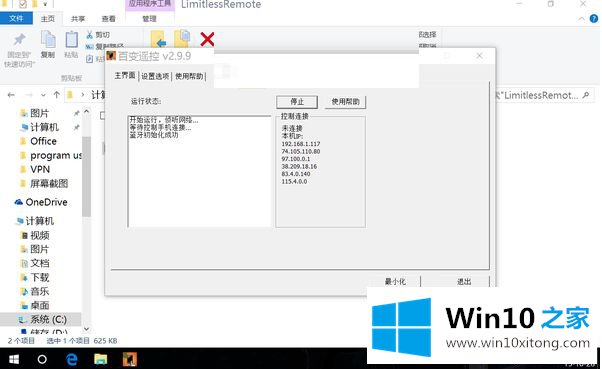Open recent locations dropdown arrow
Viewport: 602px width, 369px height.
click(43, 95)
